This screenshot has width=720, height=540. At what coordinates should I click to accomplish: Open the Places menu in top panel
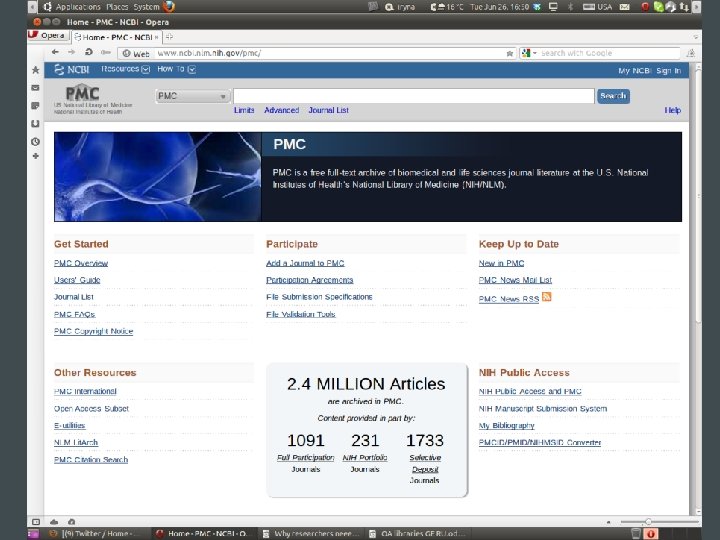pyautogui.click(x=117, y=7)
